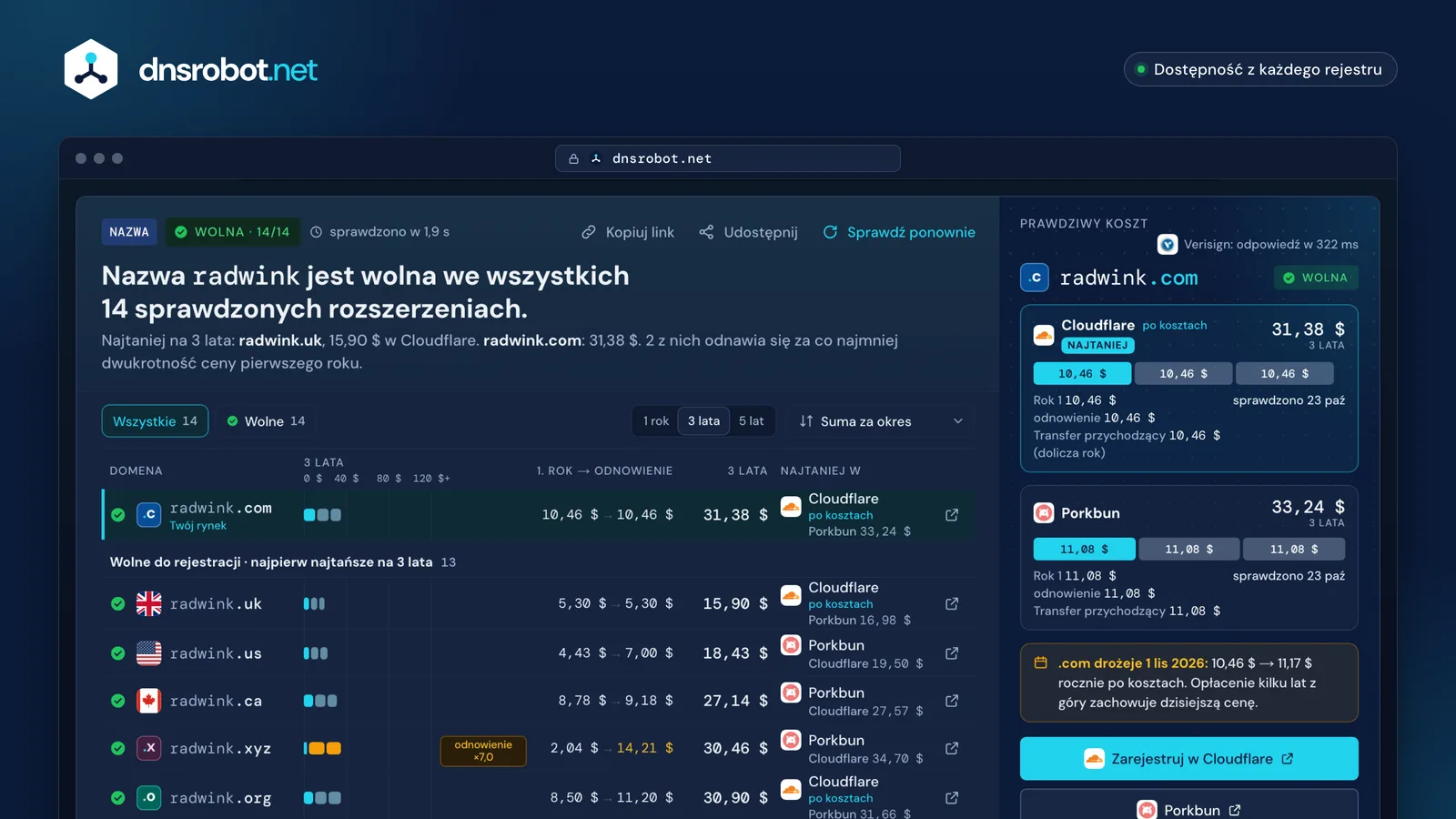This screenshot has width=1456, height=819.
Task: Select Porkbun first-year 11,08 $ highlighted segment
Action: tap(1084, 550)
